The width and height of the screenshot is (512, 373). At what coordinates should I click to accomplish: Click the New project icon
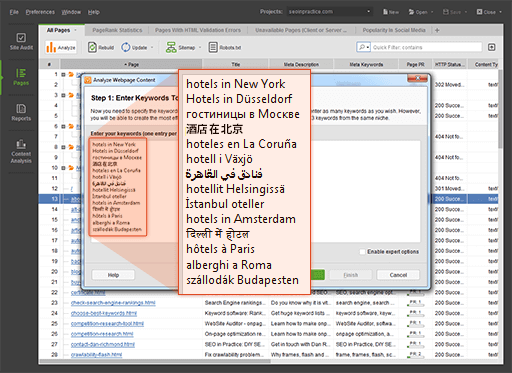pyautogui.click(x=385, y=12)
